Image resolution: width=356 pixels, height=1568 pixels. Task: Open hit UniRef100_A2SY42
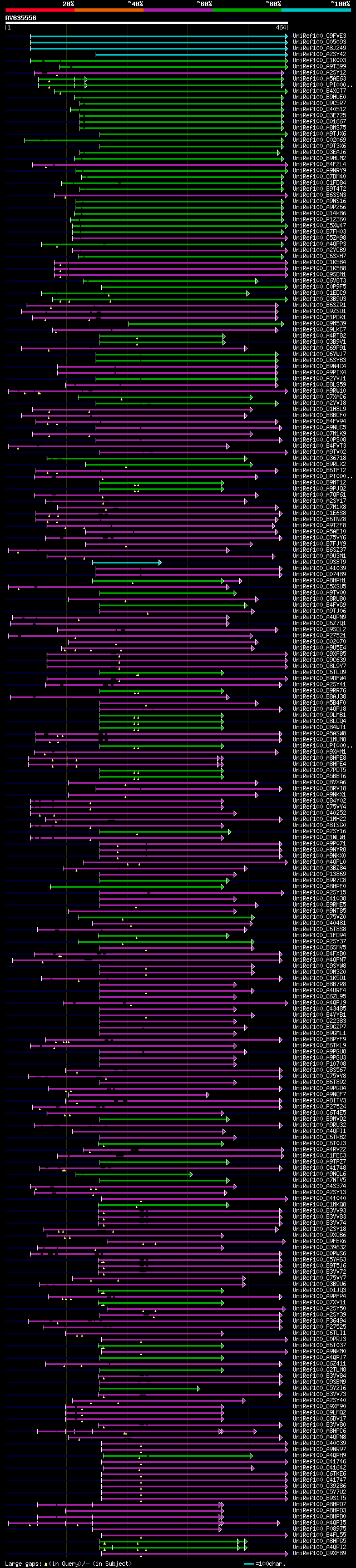[319, 54]
